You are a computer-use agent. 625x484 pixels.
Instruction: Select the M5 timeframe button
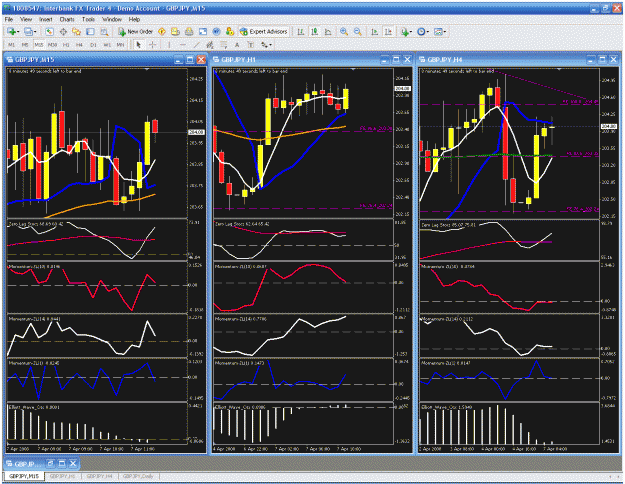[x=25, y=45]
